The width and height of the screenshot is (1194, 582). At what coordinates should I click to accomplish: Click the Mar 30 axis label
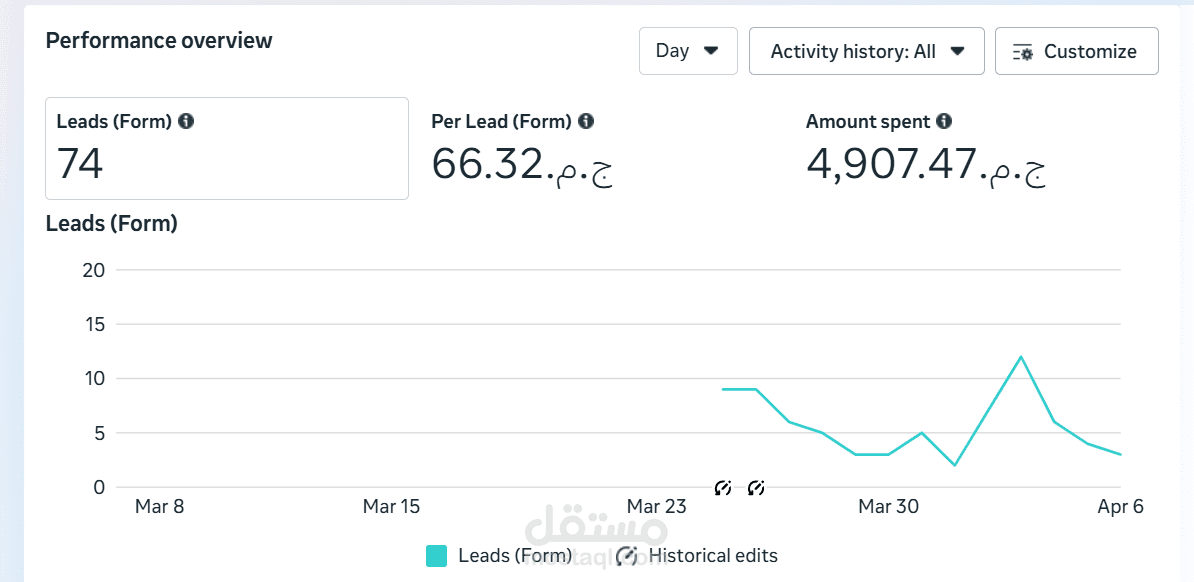coord(888,506)
